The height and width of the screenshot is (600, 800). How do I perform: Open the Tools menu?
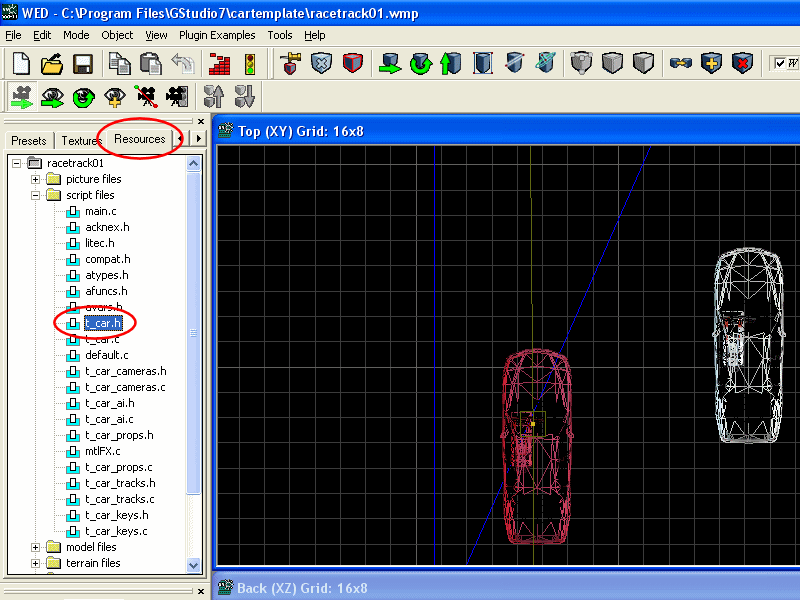(x=280, y=35)
